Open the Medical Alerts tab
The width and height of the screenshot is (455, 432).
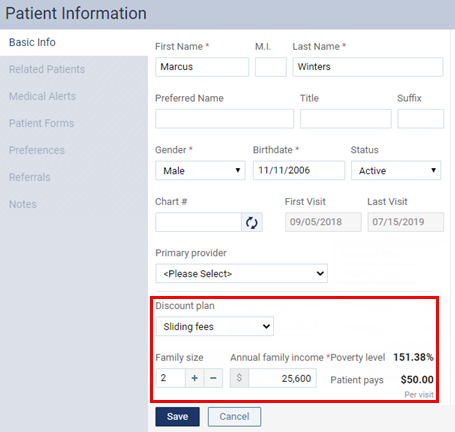42,96
